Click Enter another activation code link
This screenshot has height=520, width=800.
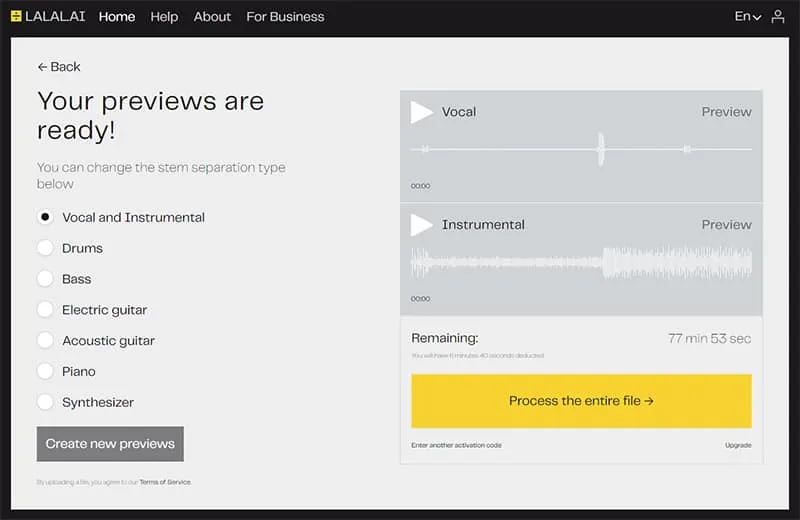[x=456, y=445]
